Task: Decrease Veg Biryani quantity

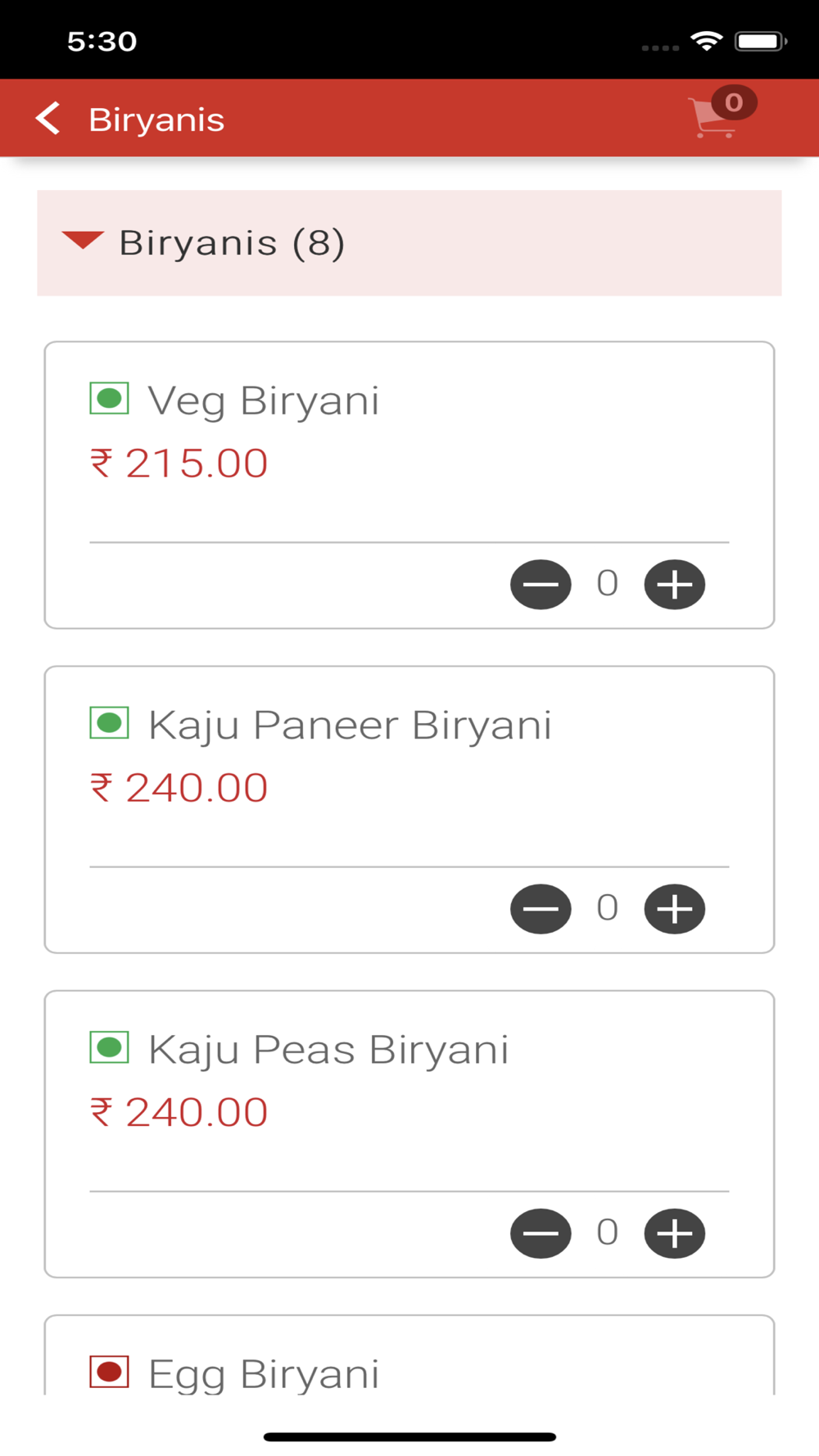Action: pyautogui.click(x=541, y=585)
